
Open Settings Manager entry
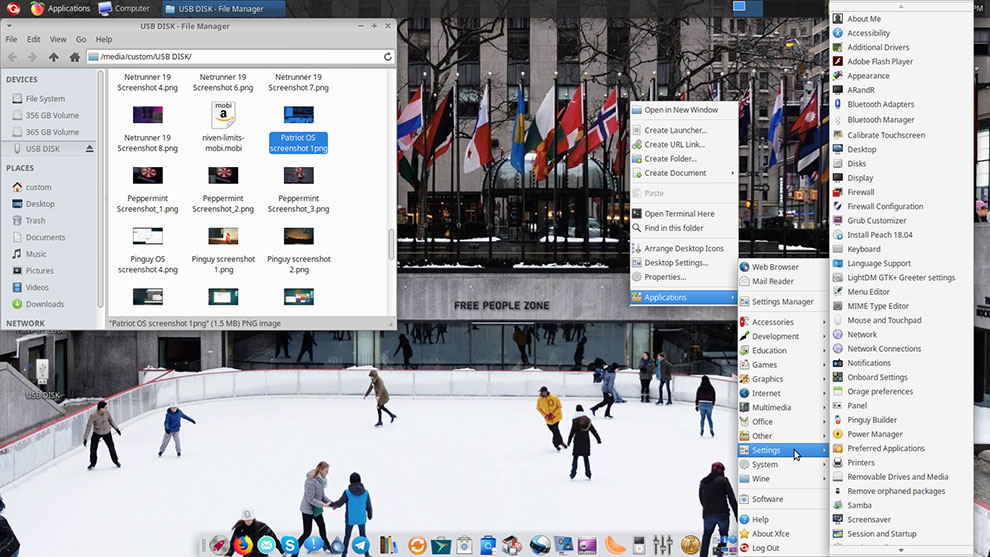783,302
